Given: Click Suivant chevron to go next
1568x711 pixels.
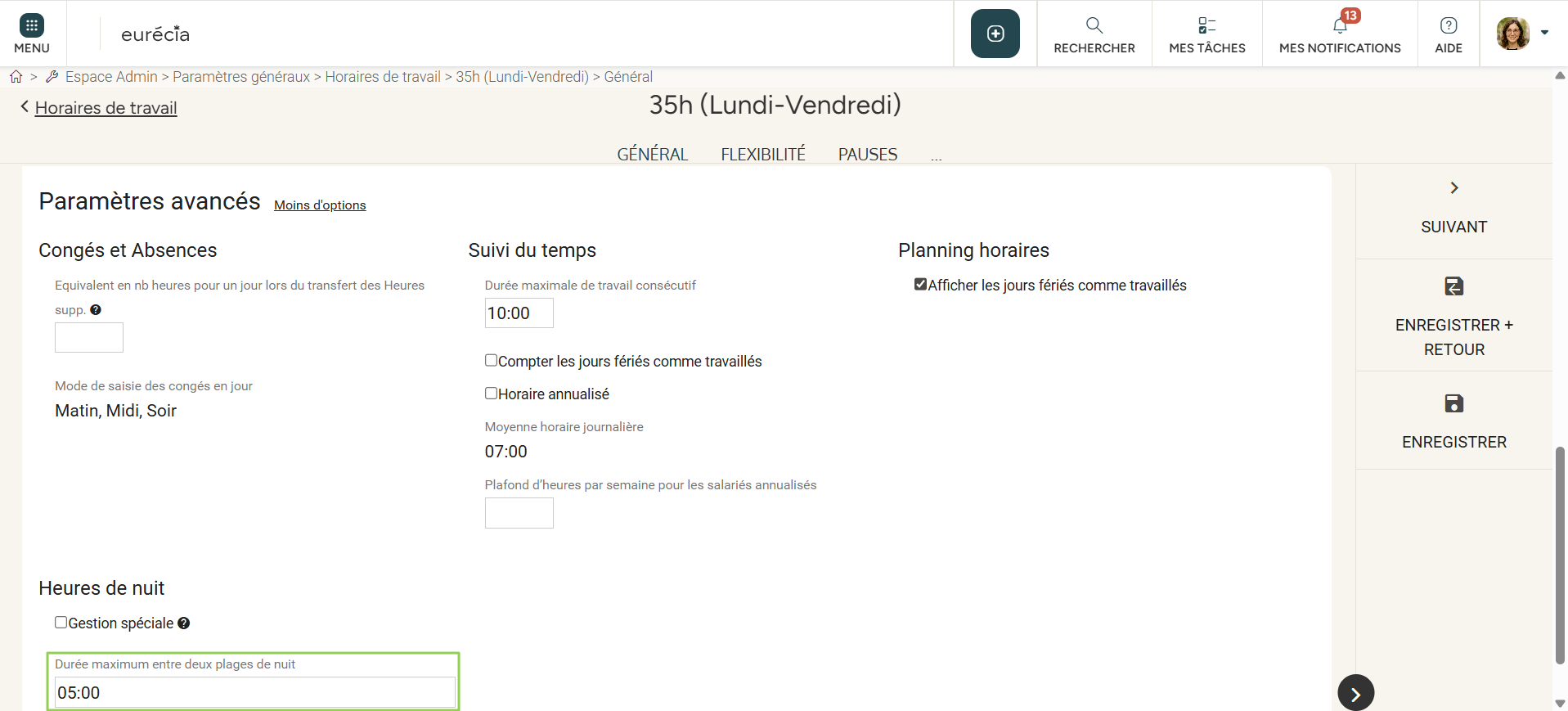Looking at the screenshot, I should point(1453,188).
